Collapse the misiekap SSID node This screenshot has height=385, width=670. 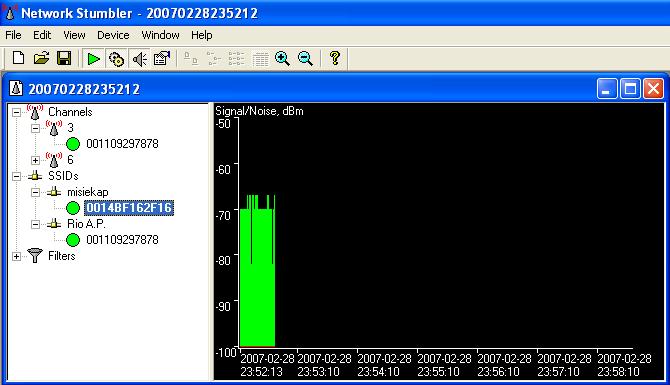pos(35,192)
